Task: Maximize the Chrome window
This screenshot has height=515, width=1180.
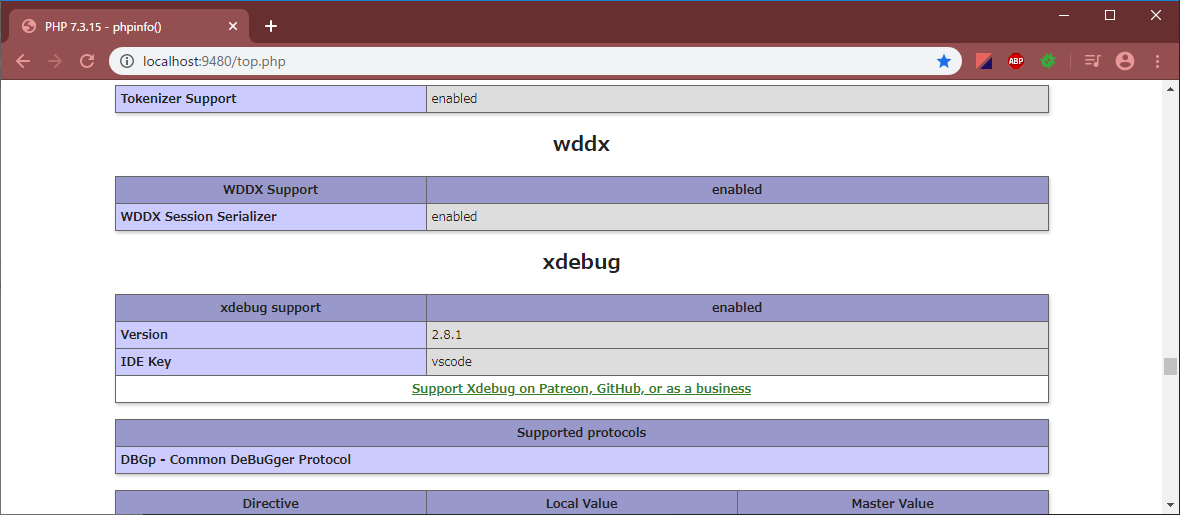Action: coord(1109,15)
